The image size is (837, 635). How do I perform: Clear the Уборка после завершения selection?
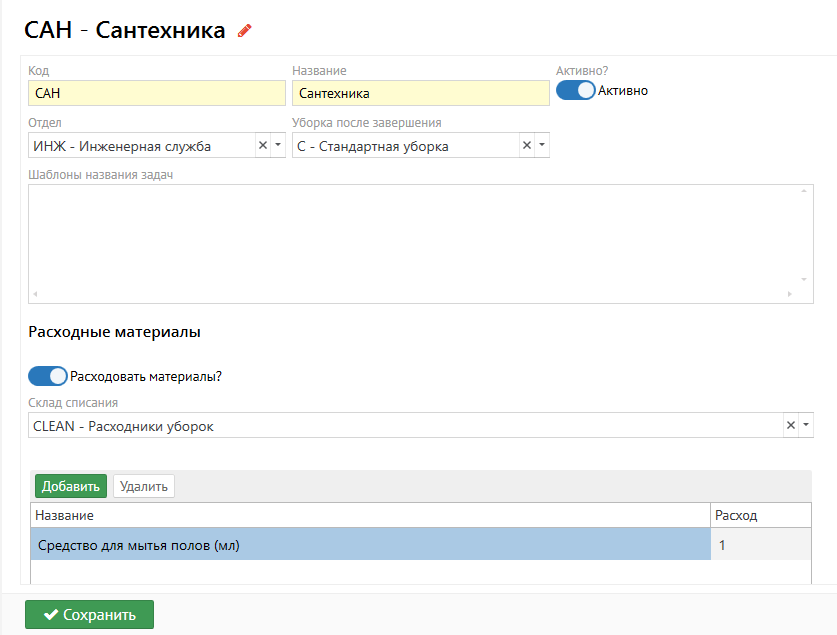coord(527,146)
